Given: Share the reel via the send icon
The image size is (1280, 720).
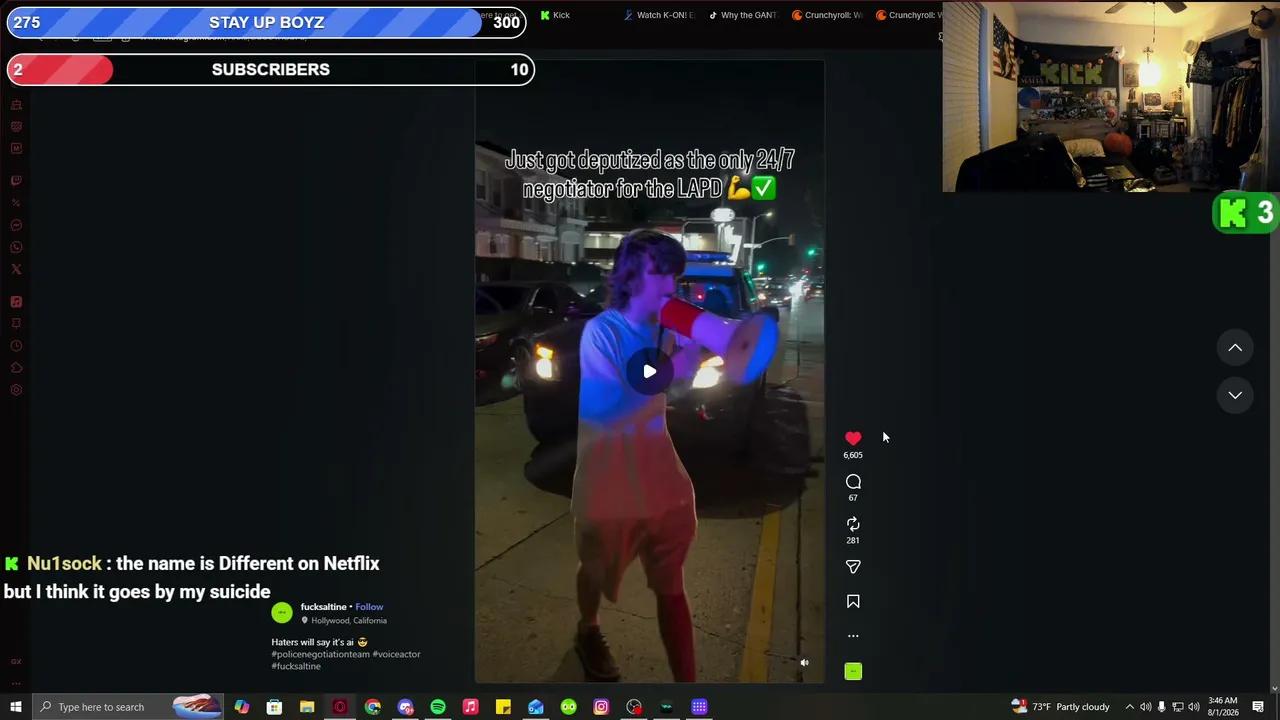Looking at the screenshot, I should coord(853,567).
